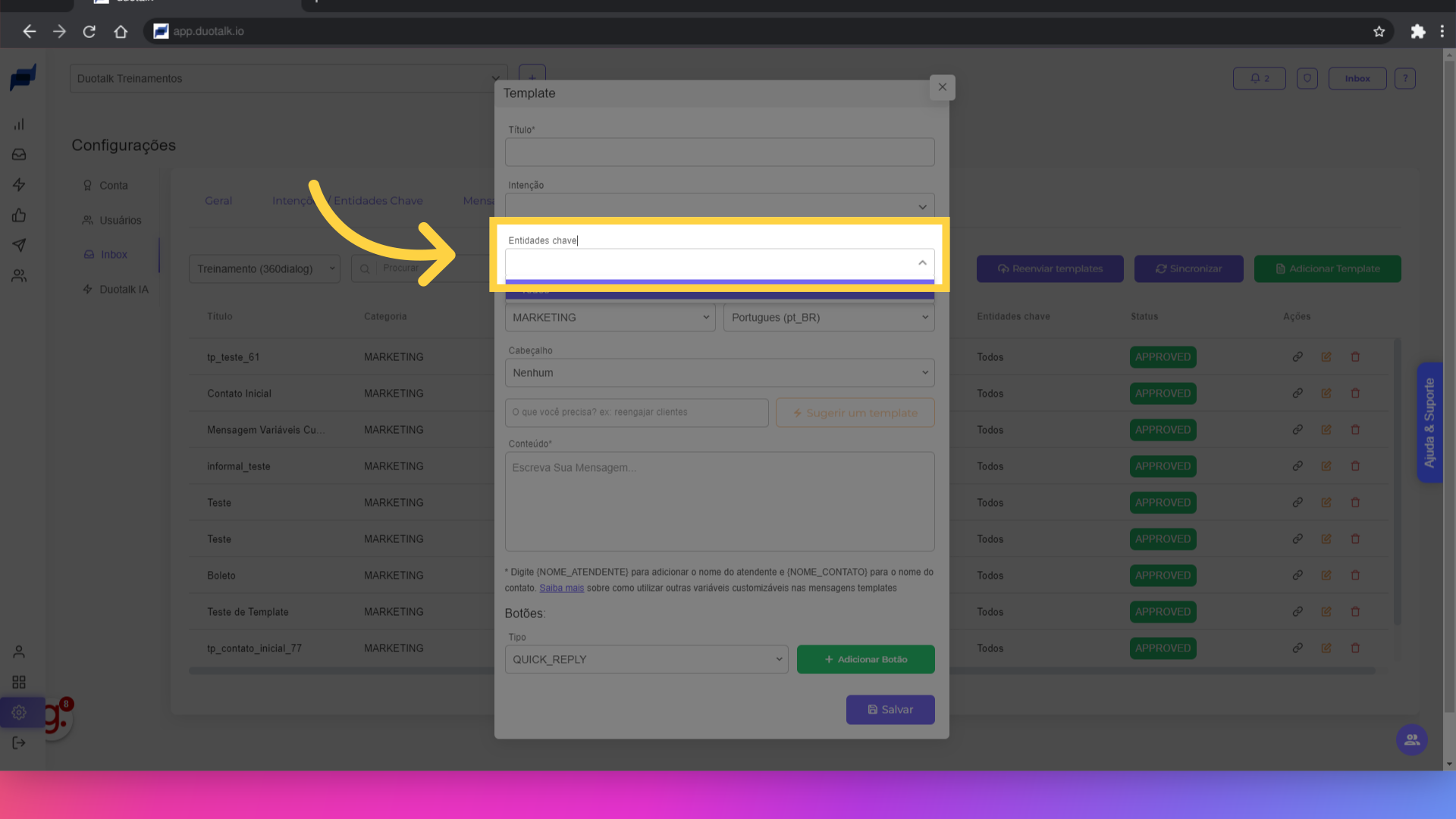Click the Sincronizar button
This screenshot has width=1456, height=819.
pos(1189,268)
